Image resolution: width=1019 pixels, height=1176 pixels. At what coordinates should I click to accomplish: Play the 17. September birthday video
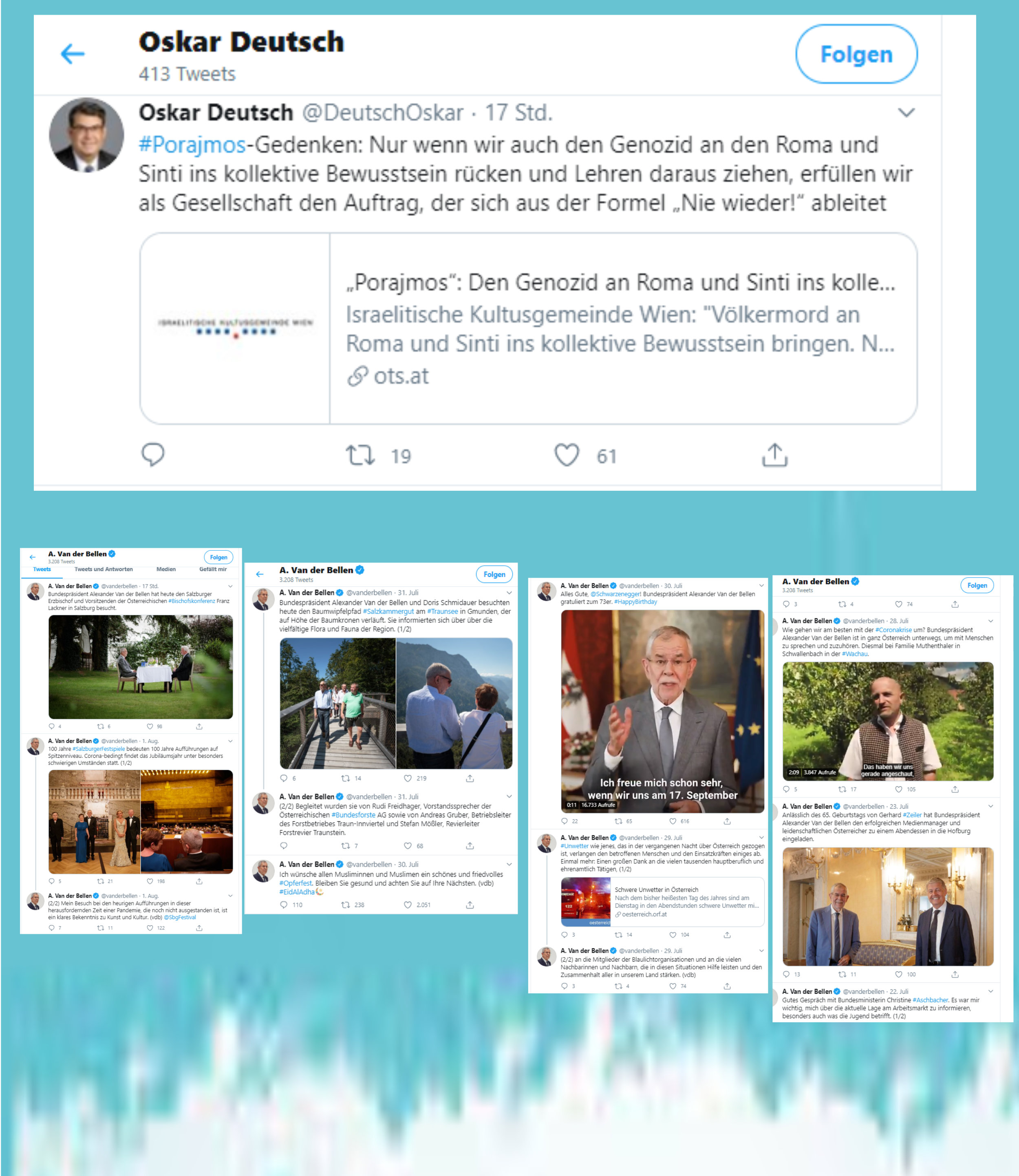[662, 711]
